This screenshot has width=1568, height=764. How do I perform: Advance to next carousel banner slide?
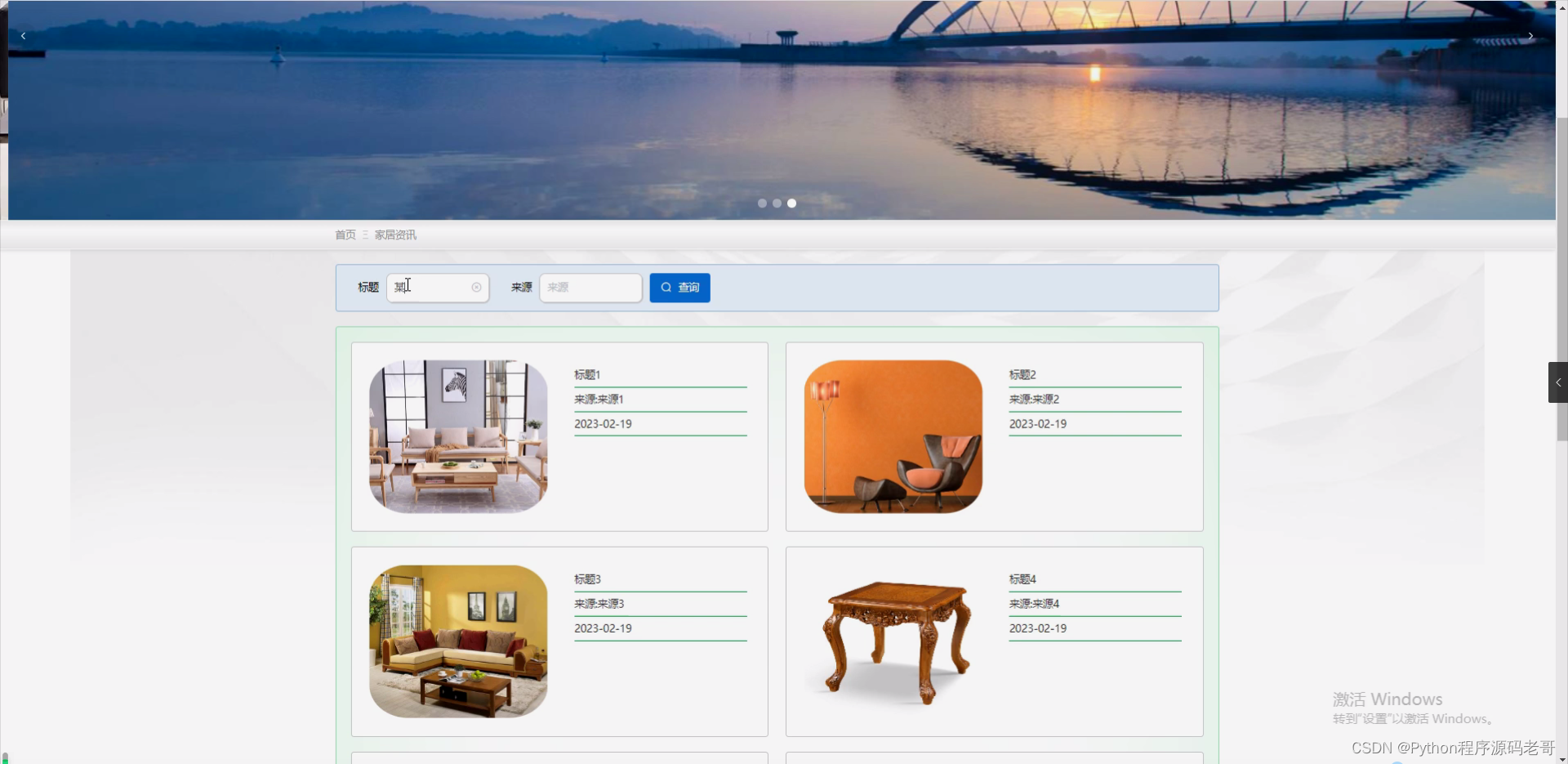tap(1530, 36)
